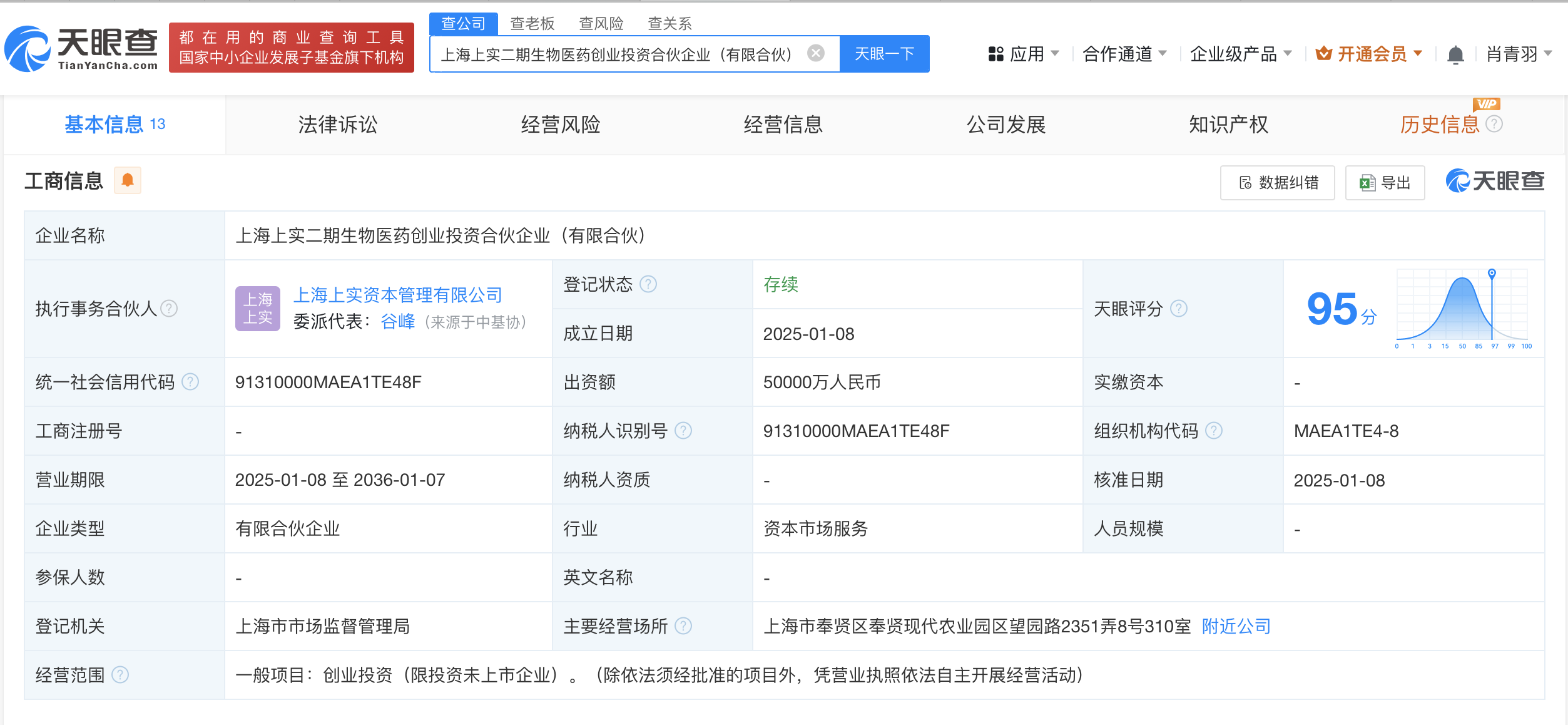Click the score marker on the distribution chart
1568x725 pixels.
pos(1492,273)
